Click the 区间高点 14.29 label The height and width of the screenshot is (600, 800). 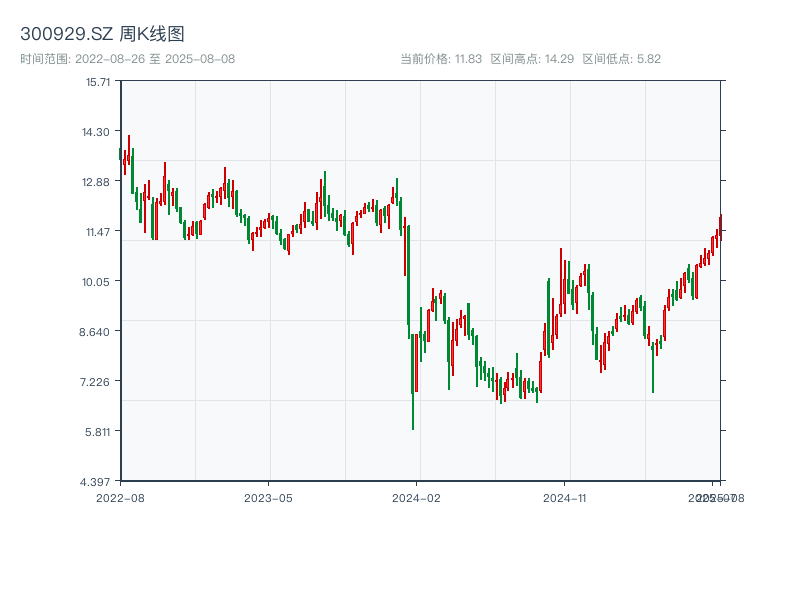coord(532,59)
